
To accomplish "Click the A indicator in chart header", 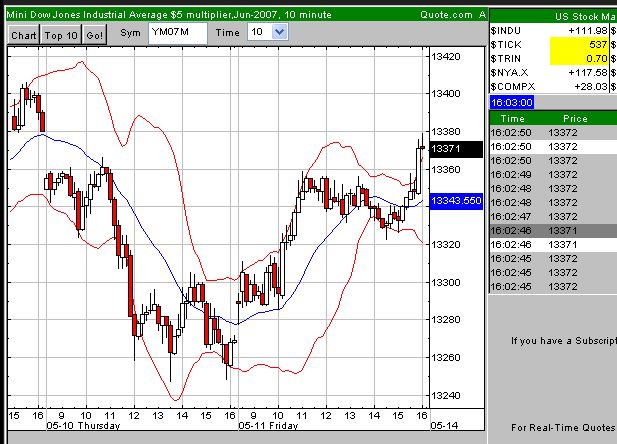I will tap(482, 14).
